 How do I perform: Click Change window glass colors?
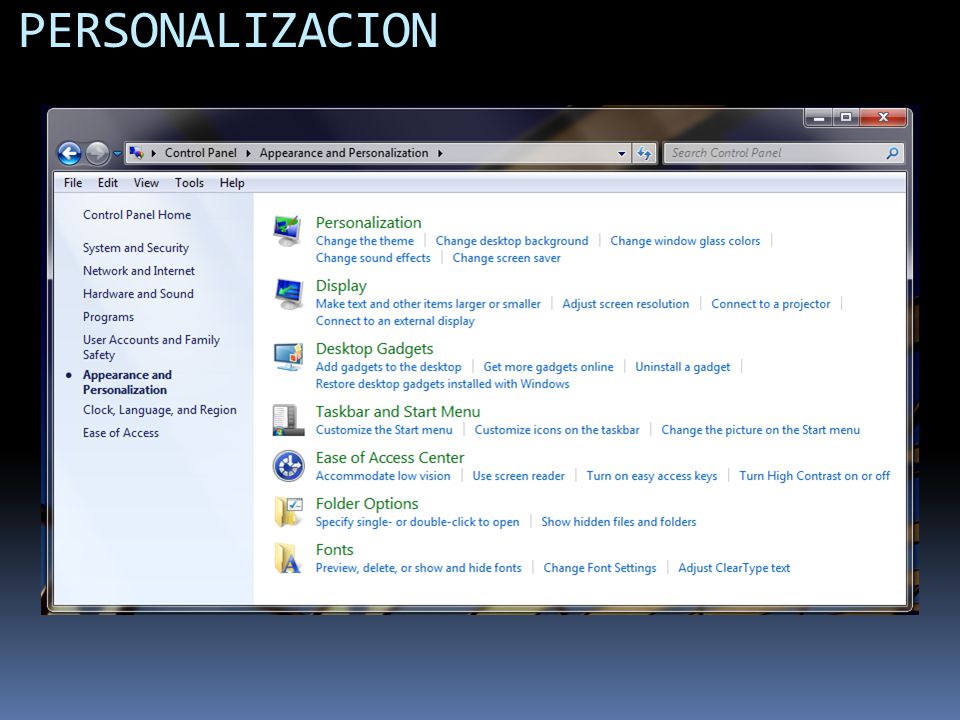[685, 241]
